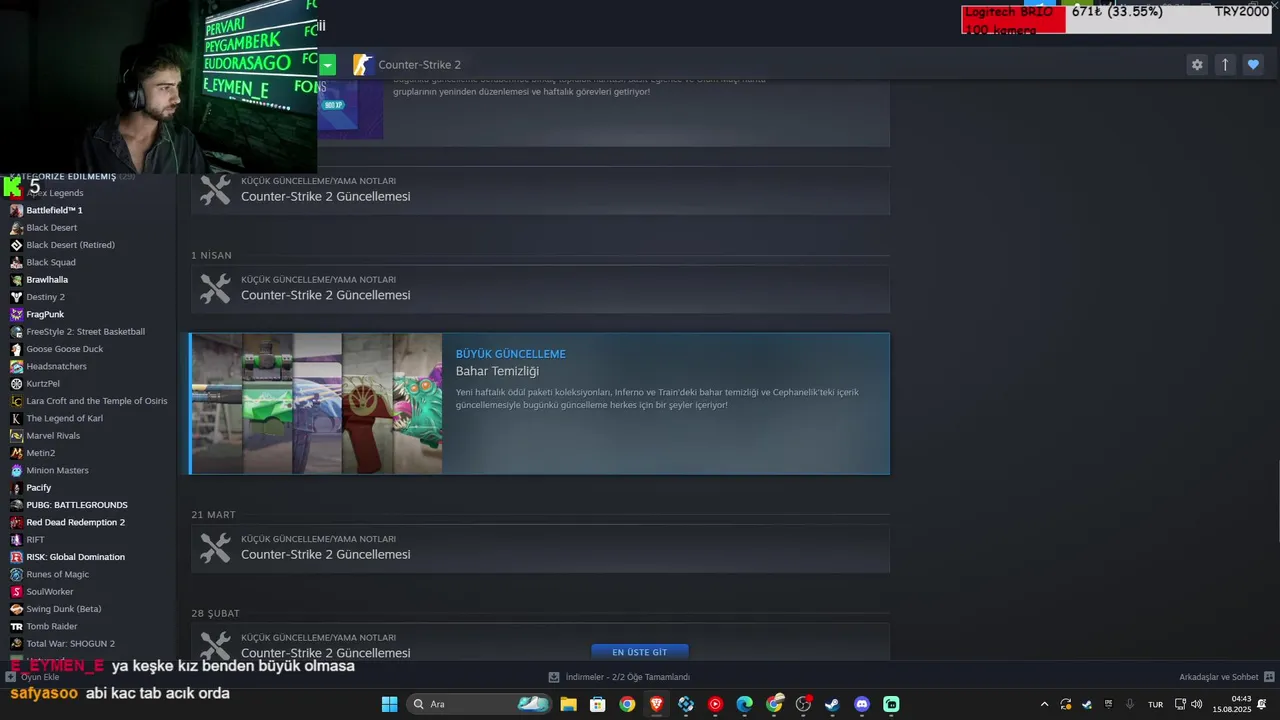Screen dimensions: 1280x720
Task: Open the red YouTube Music taskbar icon
Action: click(x=715, y=704)
